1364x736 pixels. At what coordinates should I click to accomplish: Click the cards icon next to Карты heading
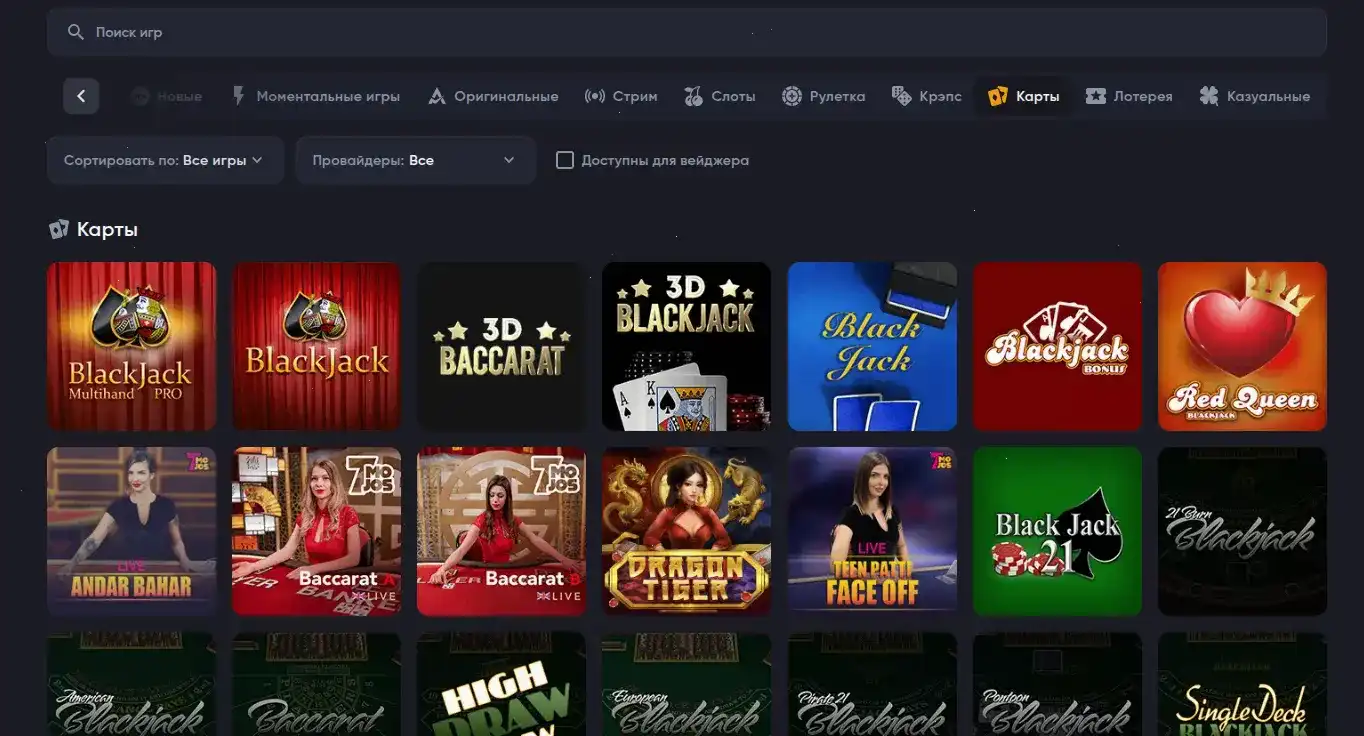click(58, 228)
